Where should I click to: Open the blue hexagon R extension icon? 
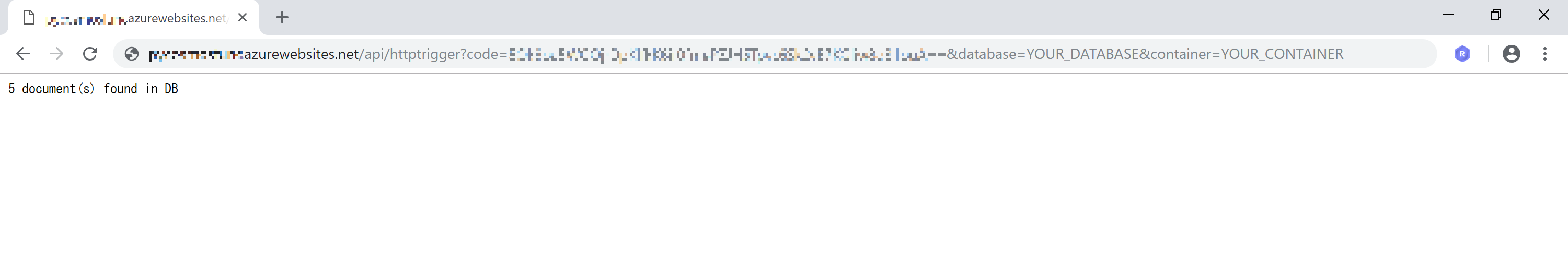(x=1462, y=54)
